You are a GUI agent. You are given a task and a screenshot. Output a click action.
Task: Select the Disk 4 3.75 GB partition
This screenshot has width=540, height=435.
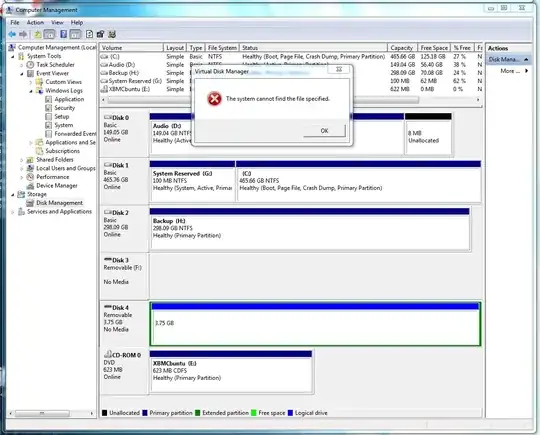pyautogui.click(x=315, y=323)
